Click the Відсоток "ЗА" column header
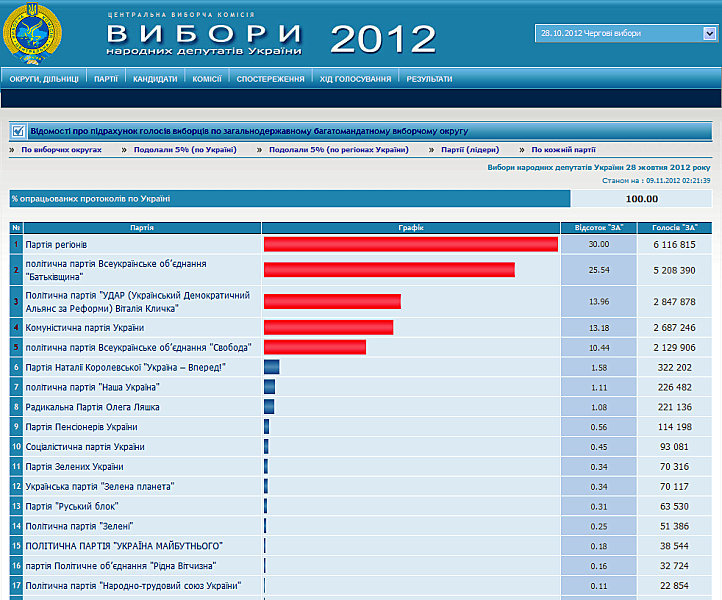 pos(598,228)
